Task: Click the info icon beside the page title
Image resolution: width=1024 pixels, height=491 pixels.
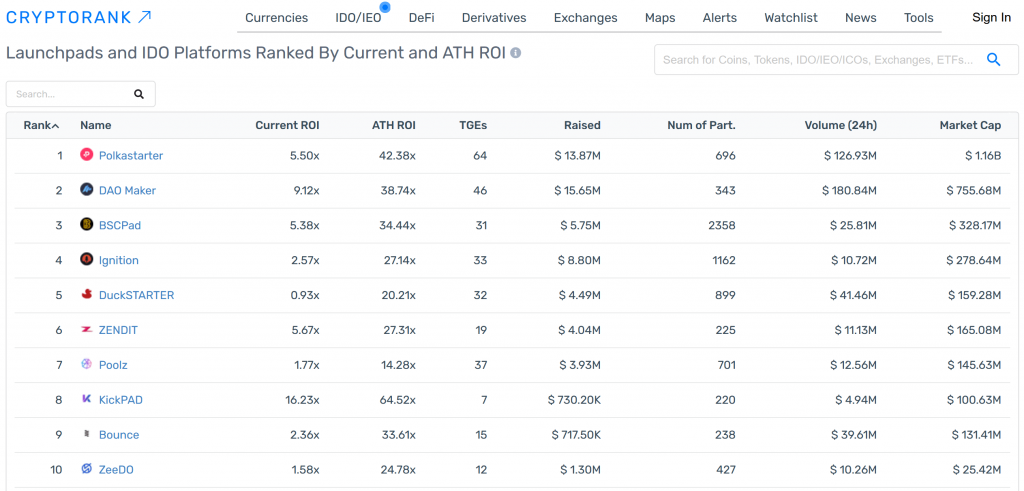Action: pos(515,53)
